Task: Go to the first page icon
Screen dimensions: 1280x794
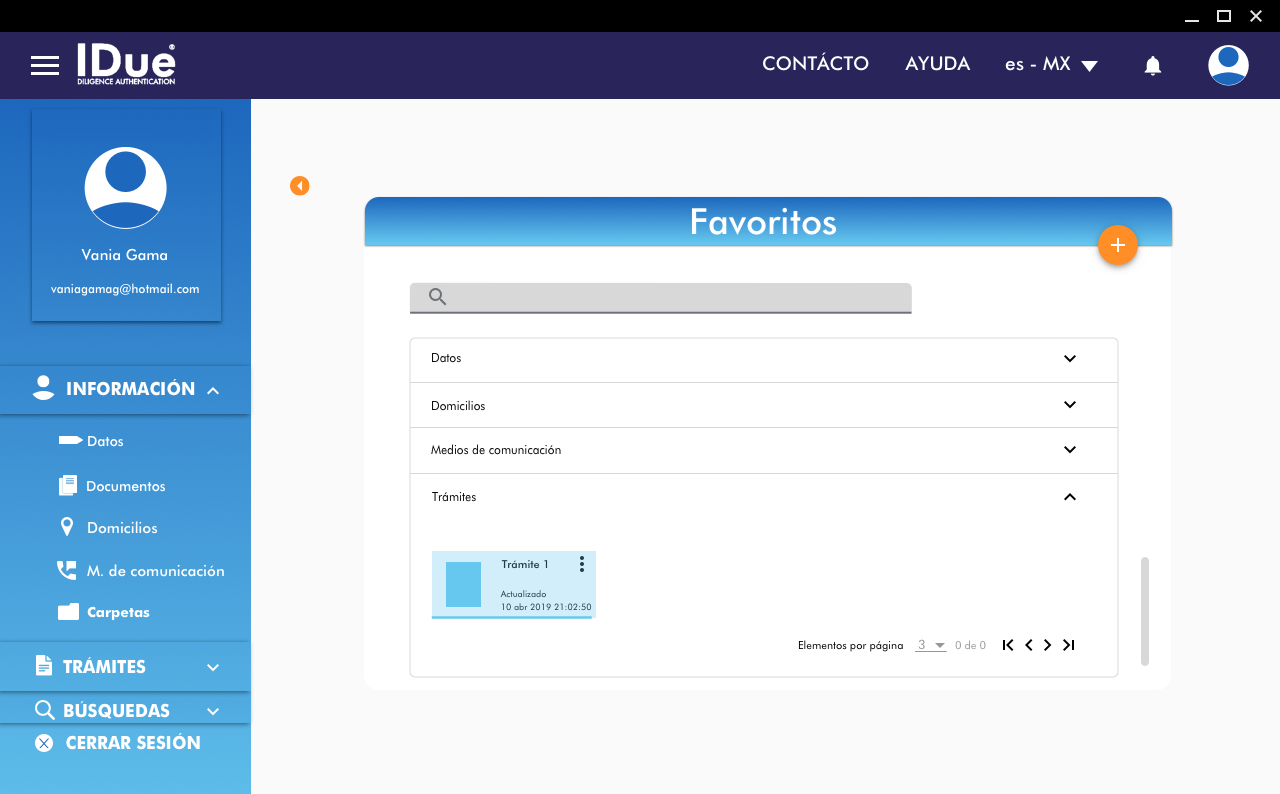Action: point(1008,645)
